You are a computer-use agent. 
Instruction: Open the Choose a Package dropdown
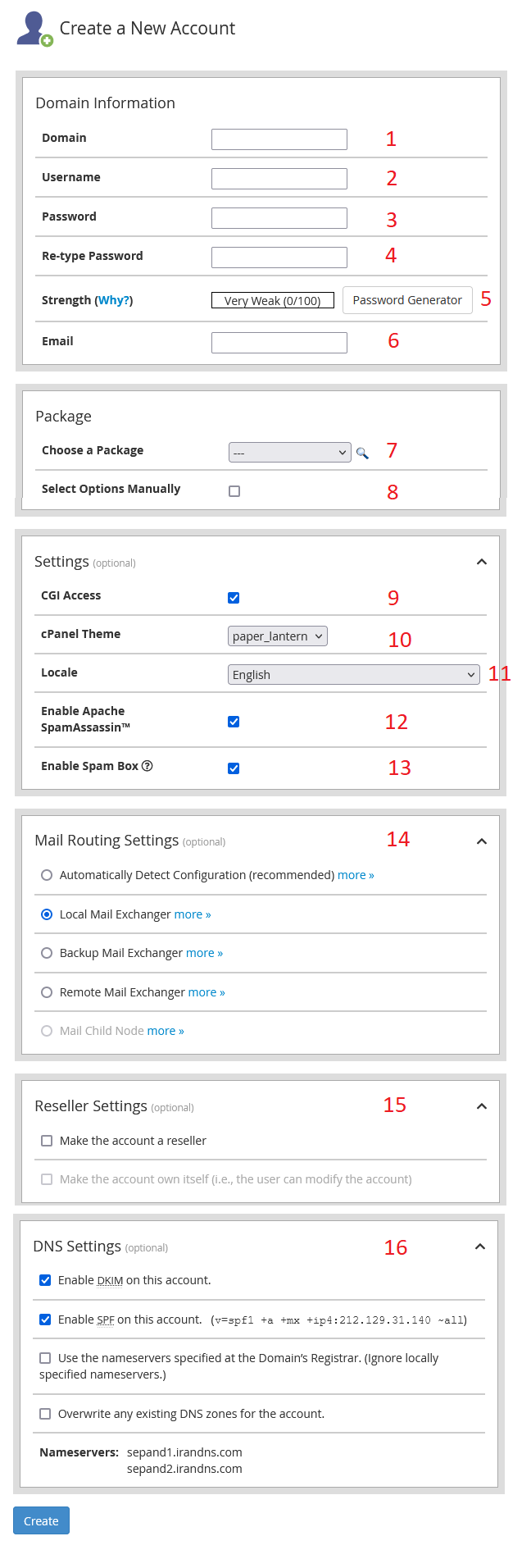pos(290,452)
